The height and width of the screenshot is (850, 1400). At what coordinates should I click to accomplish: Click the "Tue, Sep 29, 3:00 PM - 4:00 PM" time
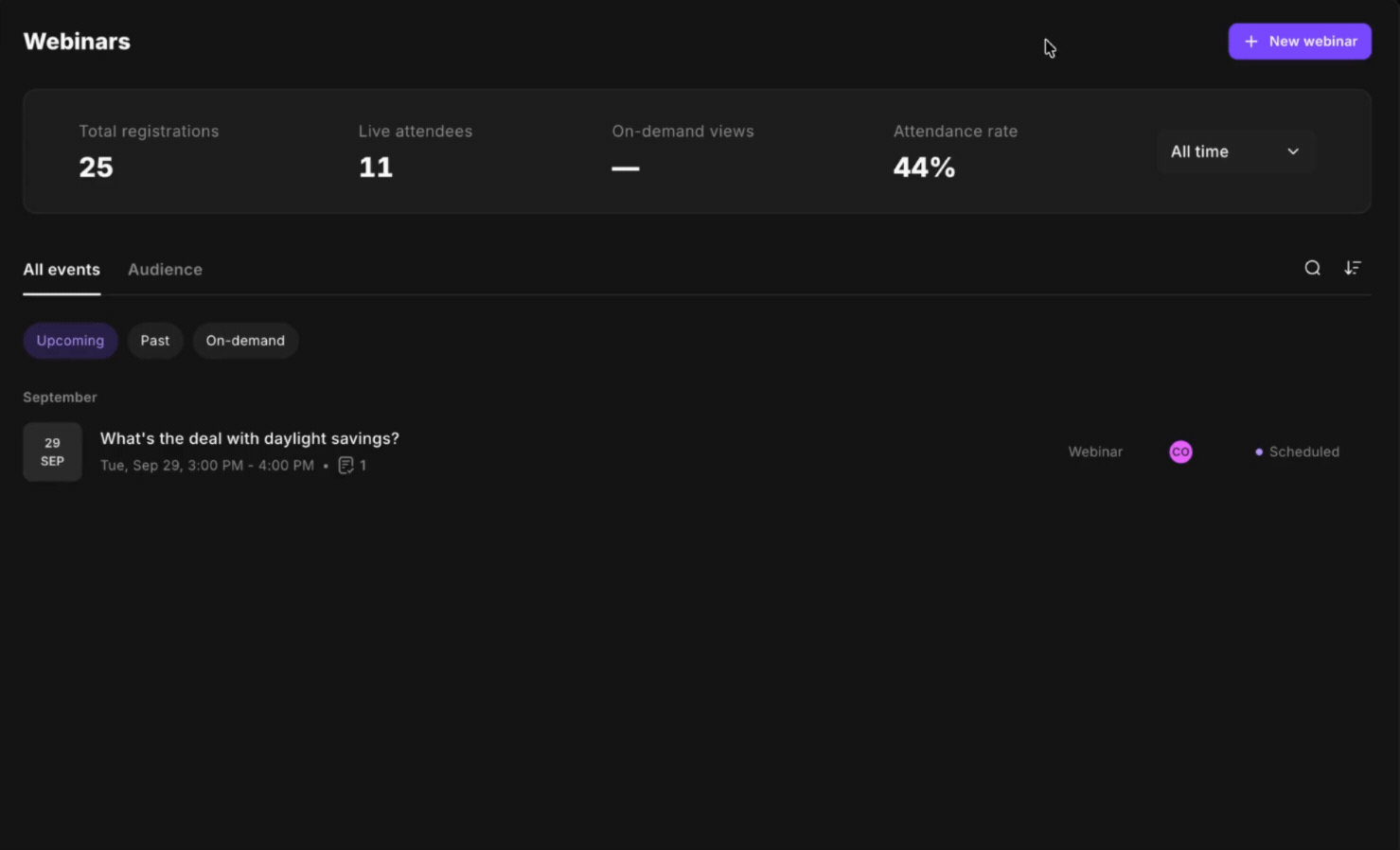207,466
